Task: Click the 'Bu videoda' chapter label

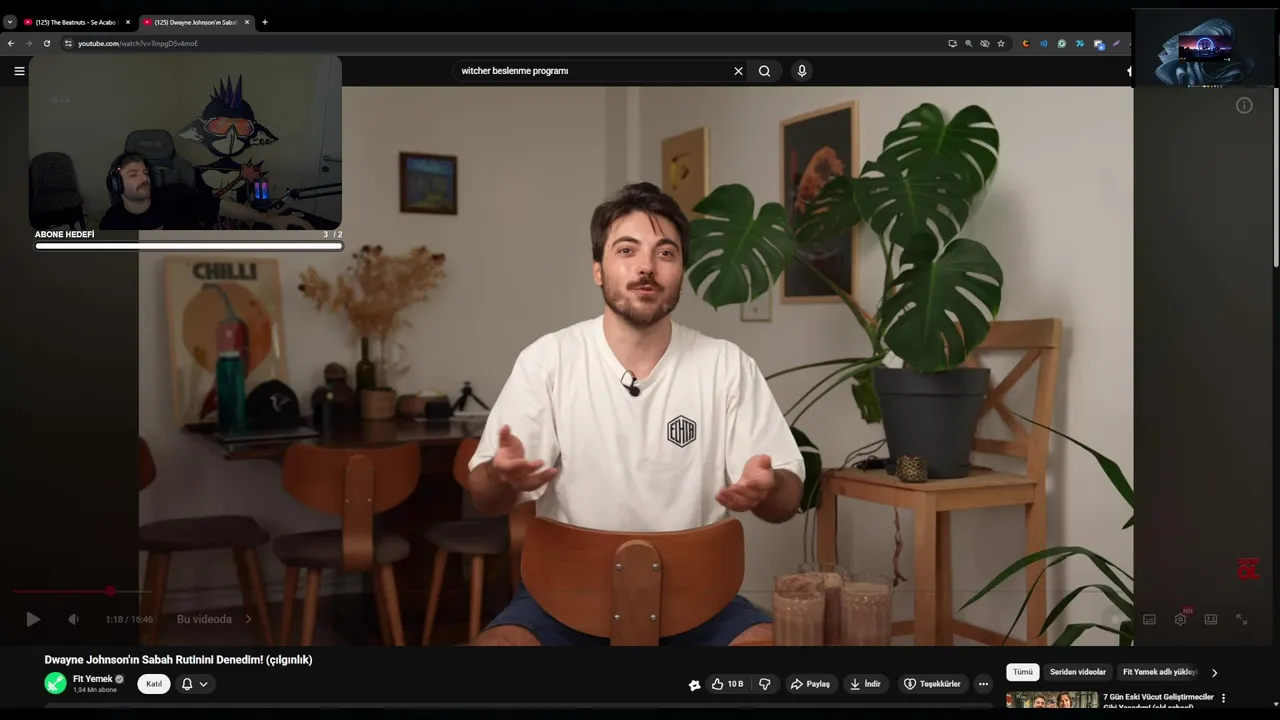Action: pyautogui.click(x=204, y=619)
